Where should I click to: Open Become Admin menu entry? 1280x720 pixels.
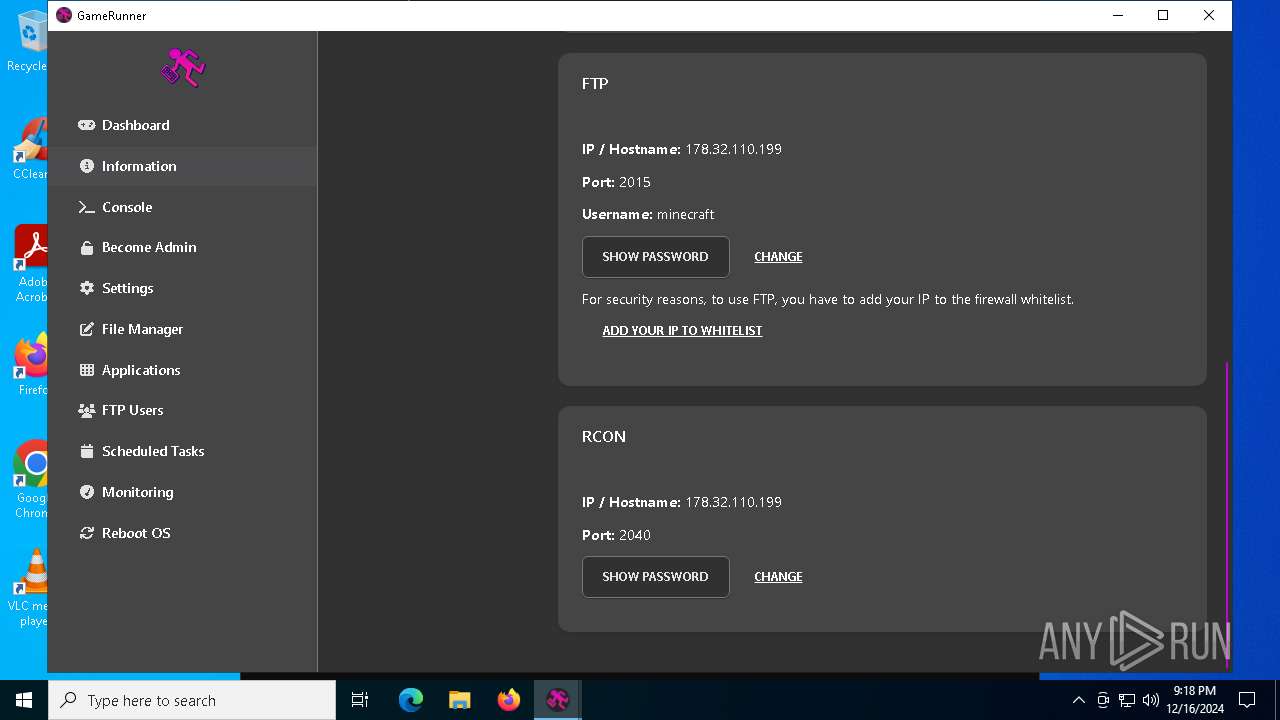coord(182,247)
